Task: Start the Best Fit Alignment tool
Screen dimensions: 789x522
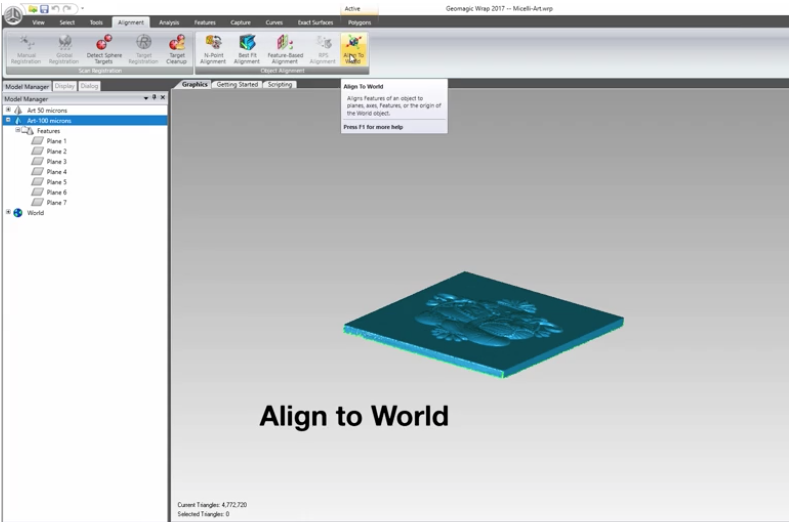Action: tap(247, 49)
